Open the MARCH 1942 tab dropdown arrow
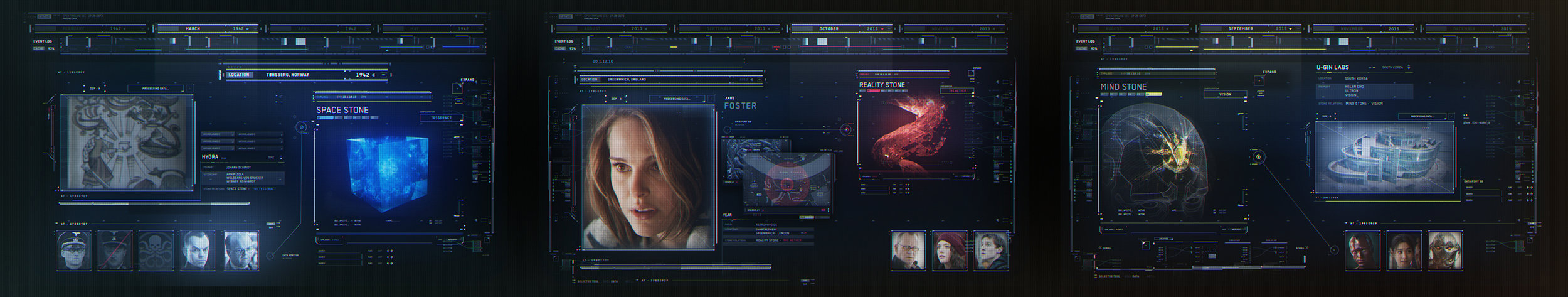The image size is (1568, 297). click(x=248, y=29)
